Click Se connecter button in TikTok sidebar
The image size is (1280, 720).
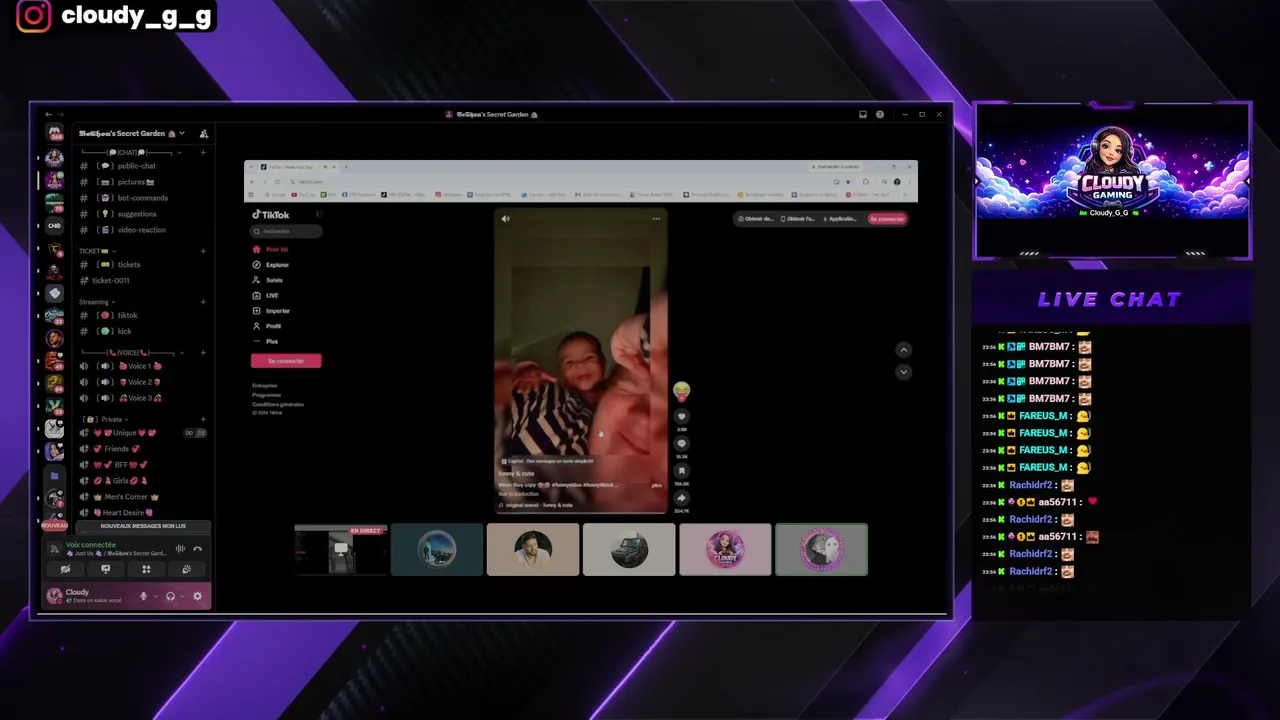point(286,361)
